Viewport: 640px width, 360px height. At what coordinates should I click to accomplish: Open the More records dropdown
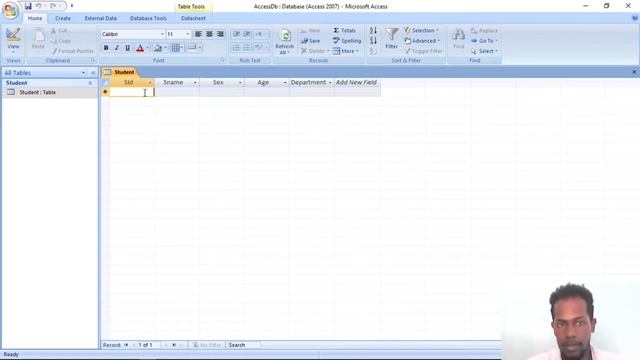tap(346, 51)
